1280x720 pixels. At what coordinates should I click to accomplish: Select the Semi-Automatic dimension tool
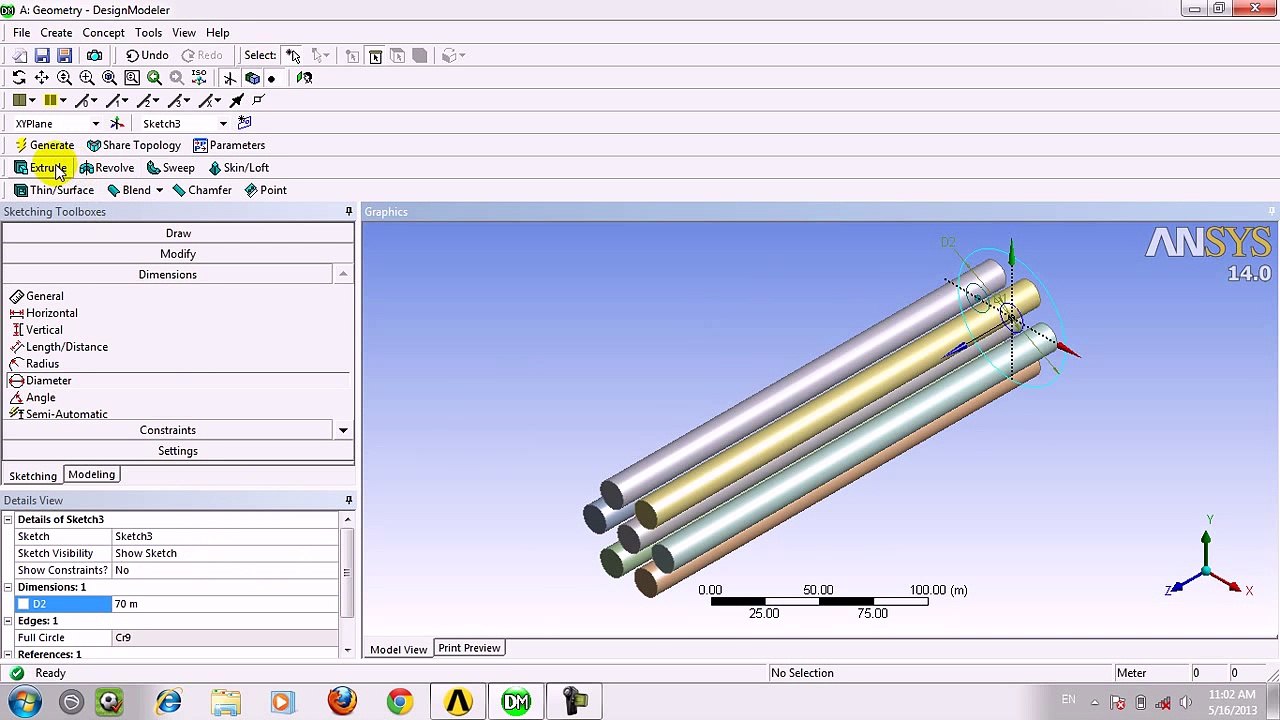pos(58,414)
